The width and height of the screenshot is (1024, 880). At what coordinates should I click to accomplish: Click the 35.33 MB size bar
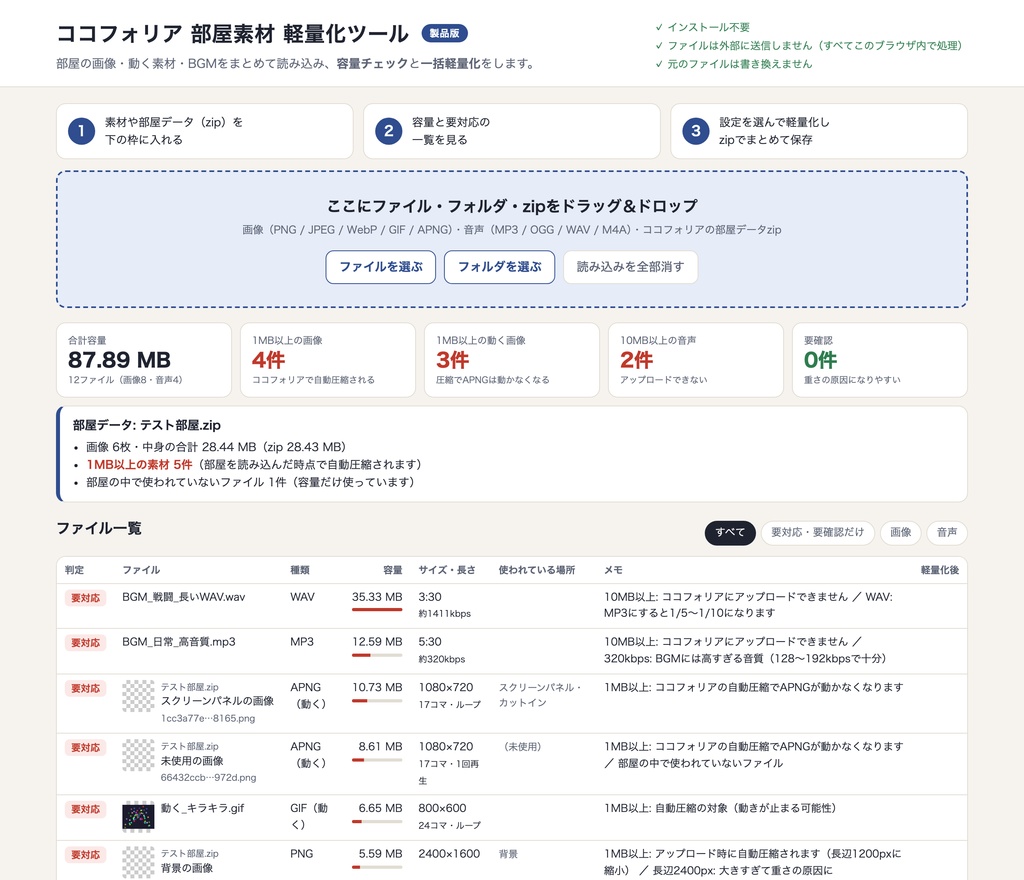(377, 610)
